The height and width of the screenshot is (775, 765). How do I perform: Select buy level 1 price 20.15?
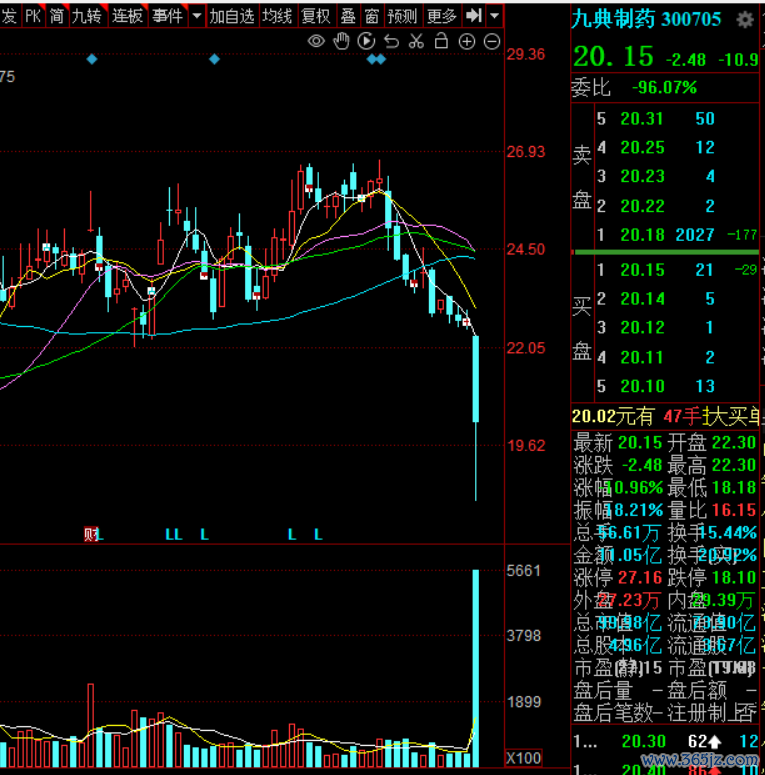click(642, 270)
